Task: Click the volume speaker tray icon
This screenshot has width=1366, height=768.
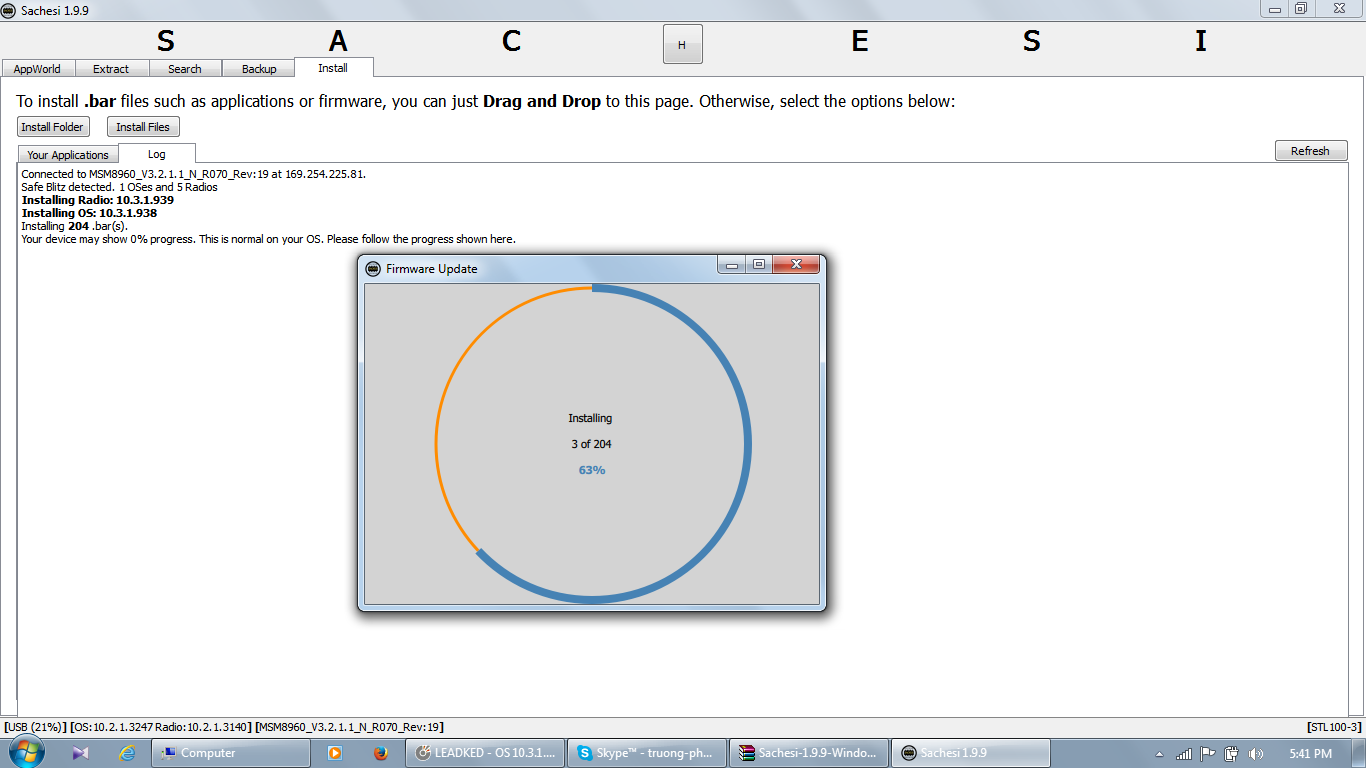Action: click(1257, 754)
